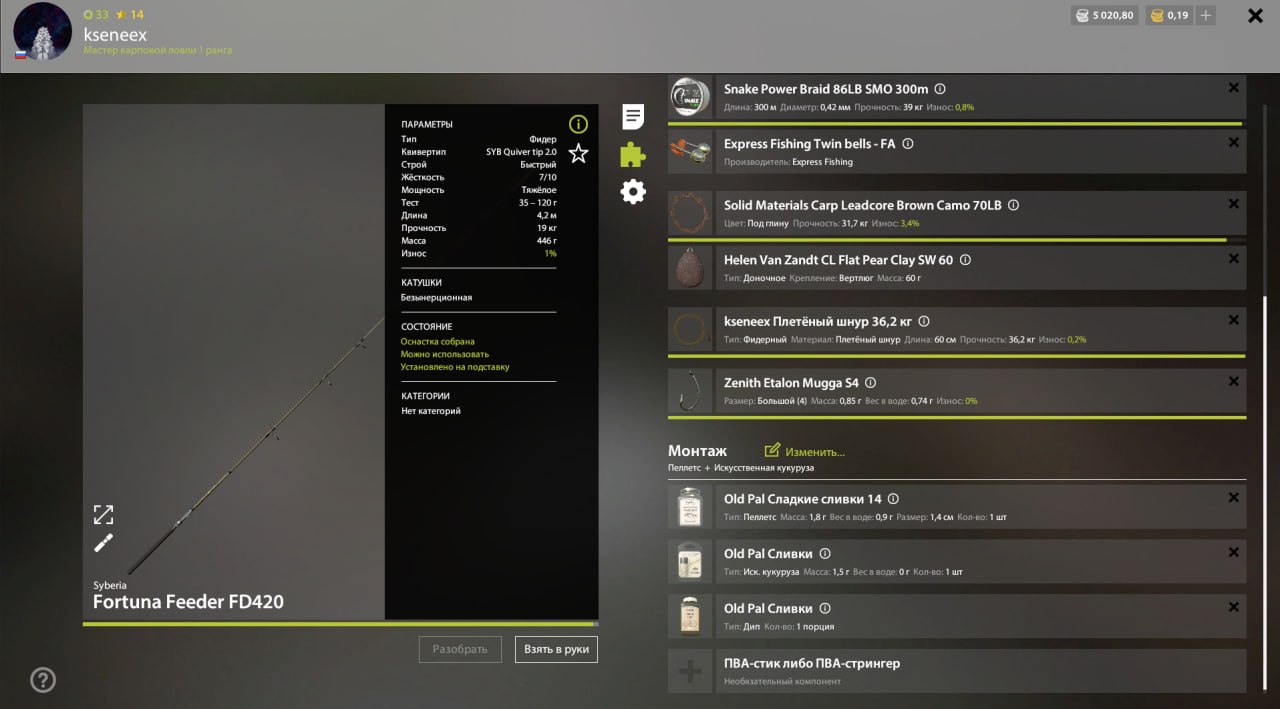Image resolution: width=1280 pixels, height=709 pixels.
Task: Show info for kseneex Плетёный шнур
Action: pyautogui.click(x=924, y=321)
